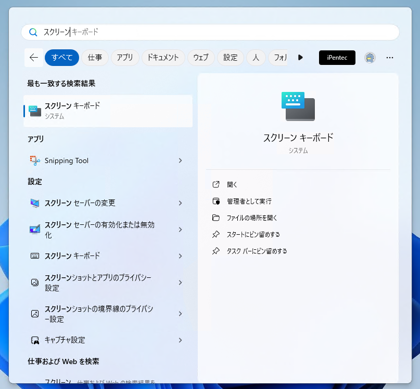
Task: Open スクリーン セーバーの有効化または無効化 setting
Action: [x=108, y=230]
